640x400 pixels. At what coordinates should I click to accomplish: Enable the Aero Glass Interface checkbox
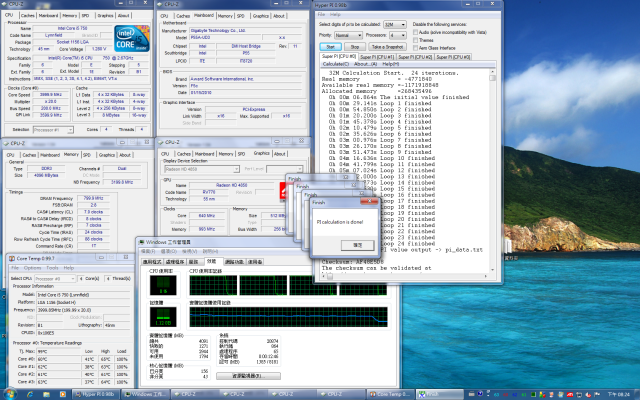415,48
